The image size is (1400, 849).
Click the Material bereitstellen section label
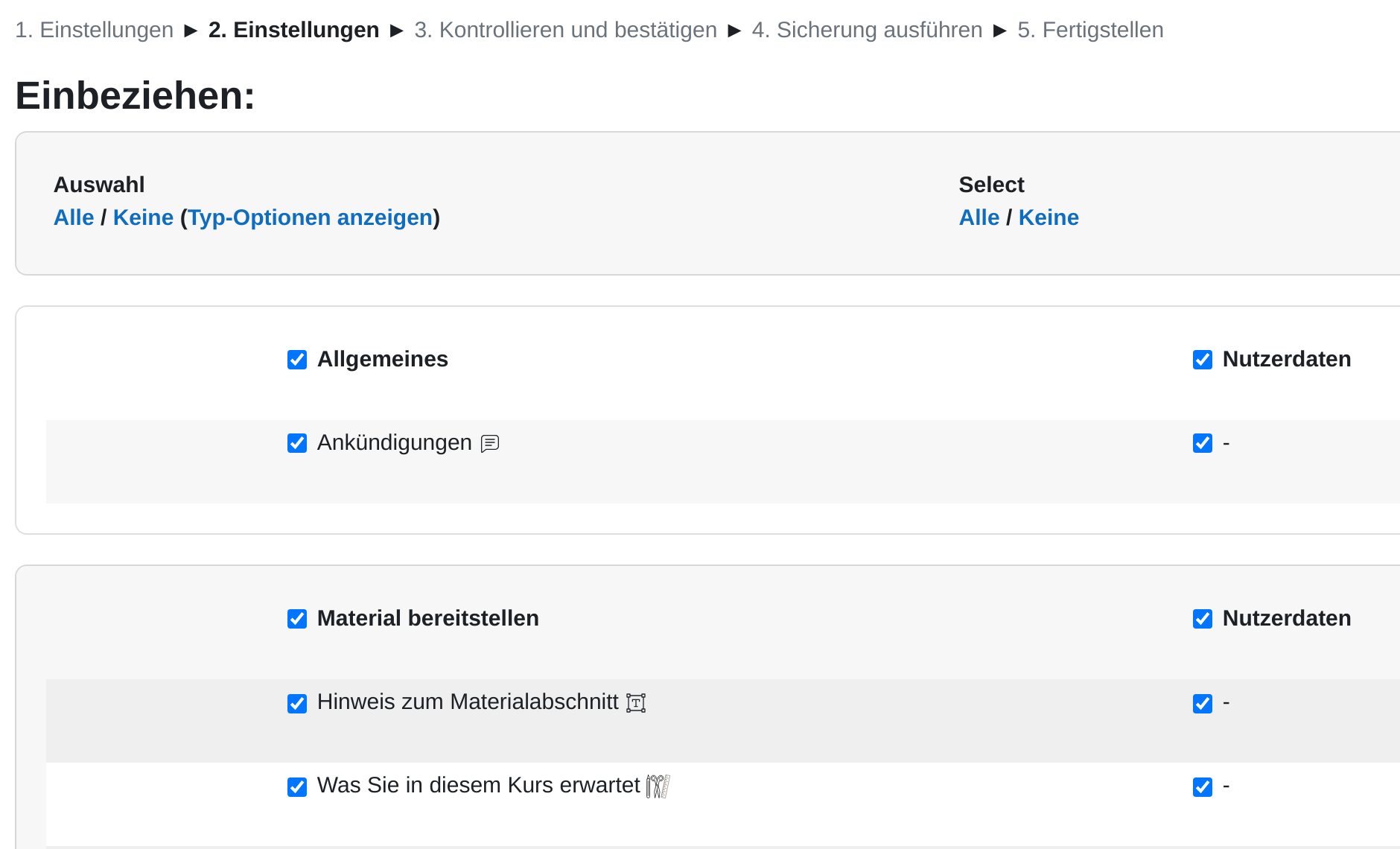428,618
